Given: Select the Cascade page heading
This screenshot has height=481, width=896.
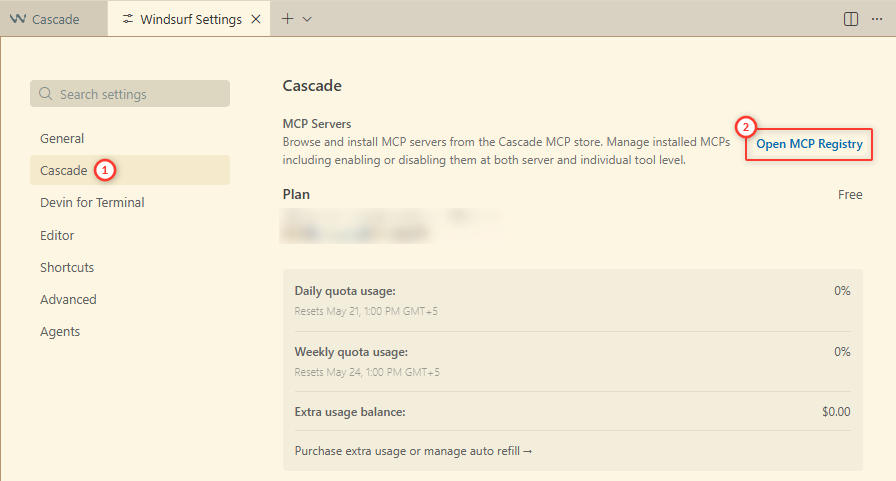Looking at the screenshot, I should [312, 86].
